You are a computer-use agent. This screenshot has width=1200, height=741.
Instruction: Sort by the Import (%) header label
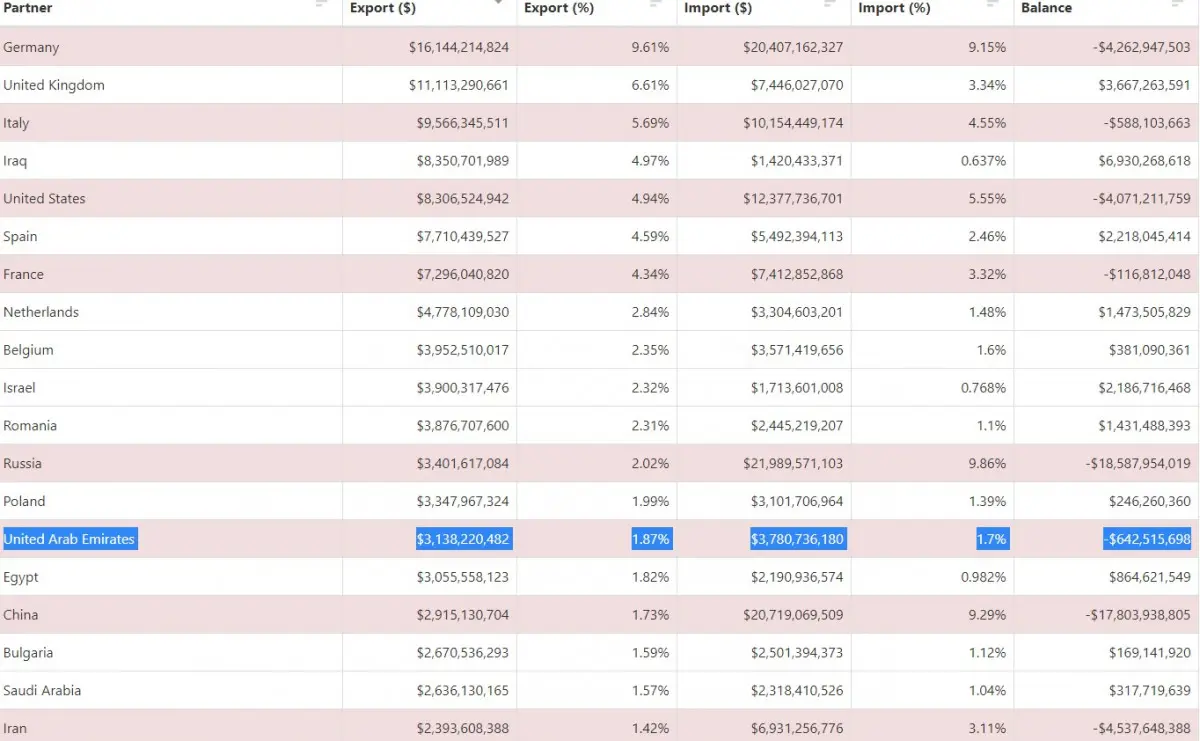click(895, 8)
